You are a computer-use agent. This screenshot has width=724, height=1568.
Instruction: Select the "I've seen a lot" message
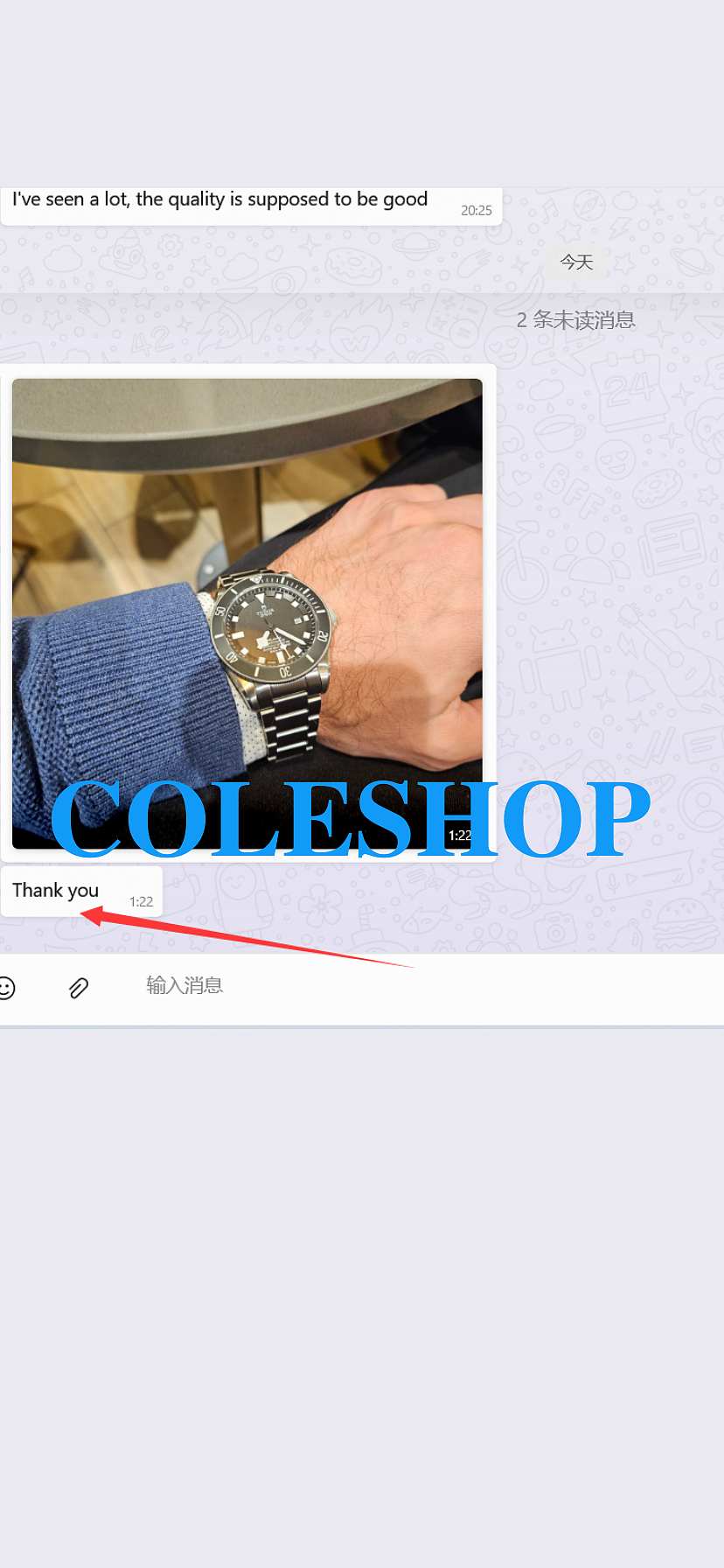tap(251, 206)
